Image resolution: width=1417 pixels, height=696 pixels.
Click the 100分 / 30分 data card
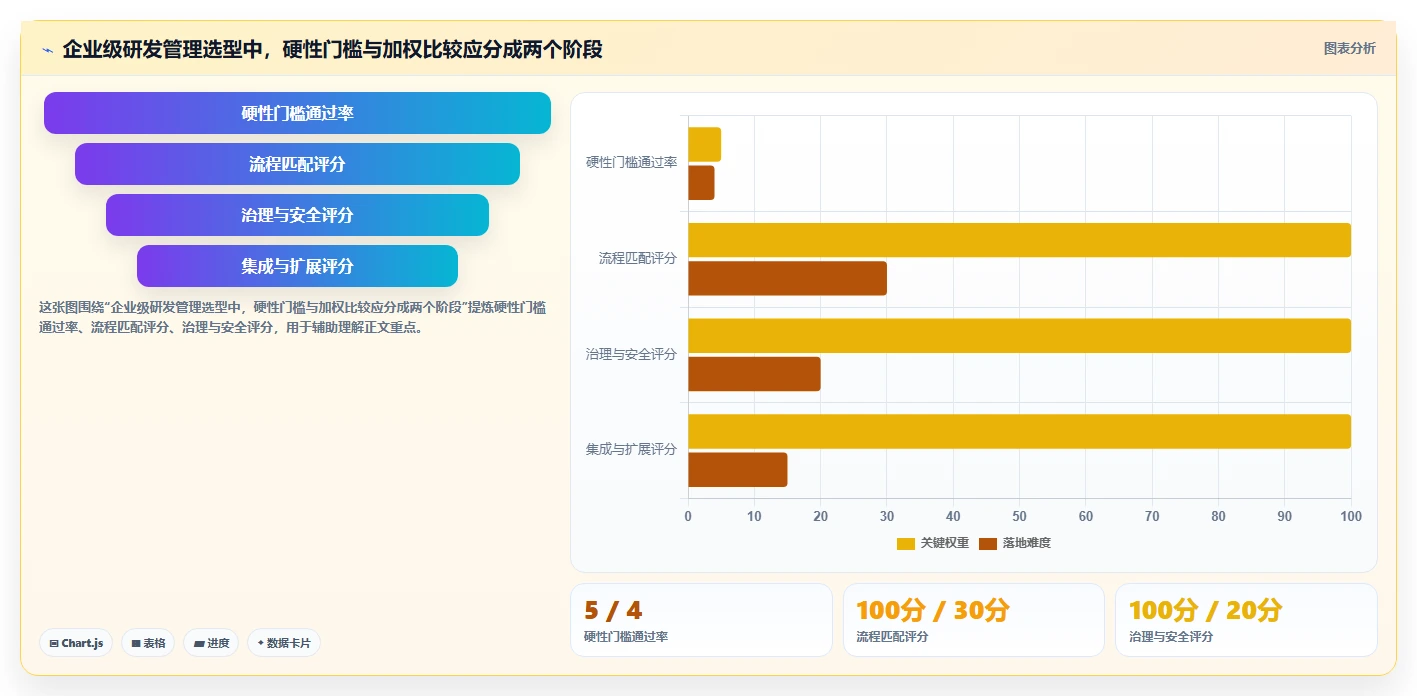[x=974, y=620]
